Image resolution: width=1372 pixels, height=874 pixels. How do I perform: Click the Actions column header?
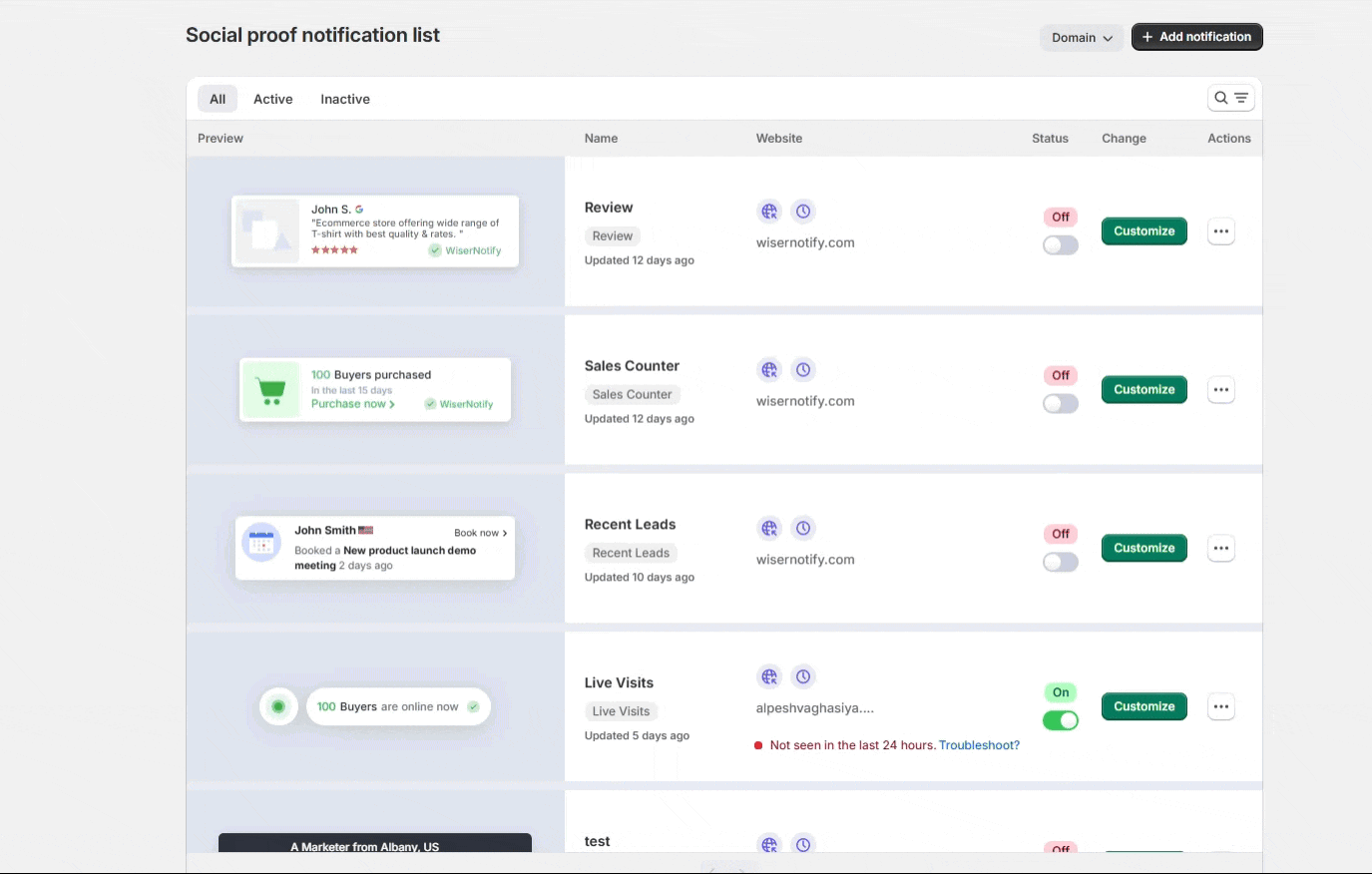[x=1229, y=139]
